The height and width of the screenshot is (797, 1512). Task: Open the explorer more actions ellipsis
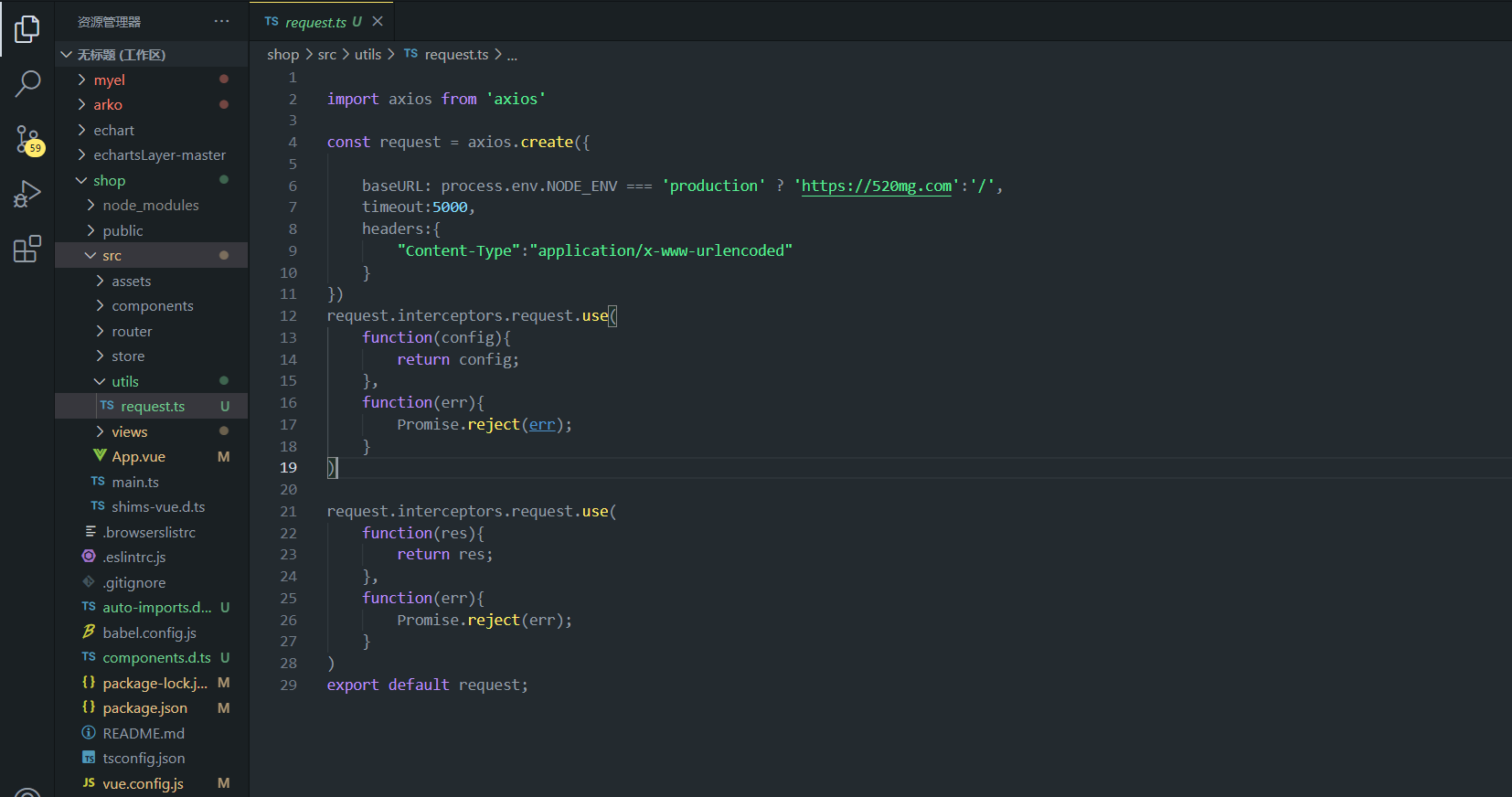(x=222, y=21)
